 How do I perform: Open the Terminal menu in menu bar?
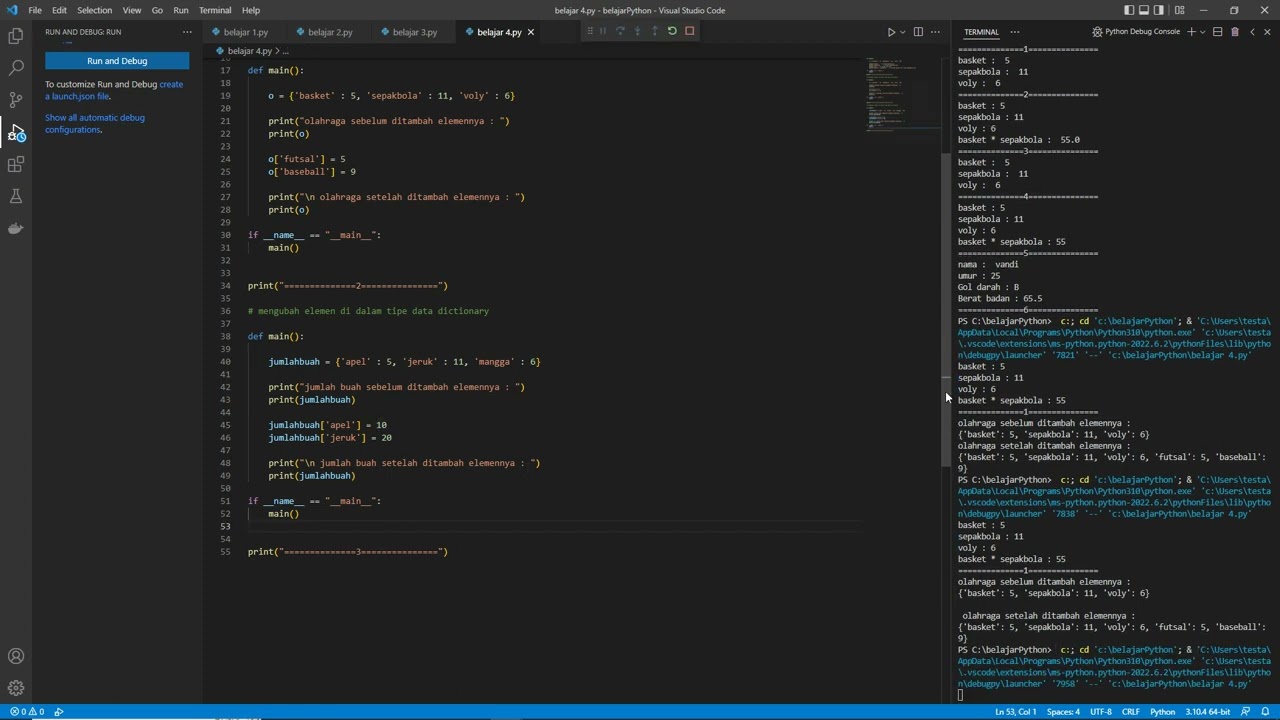click(x=215, y=10)
